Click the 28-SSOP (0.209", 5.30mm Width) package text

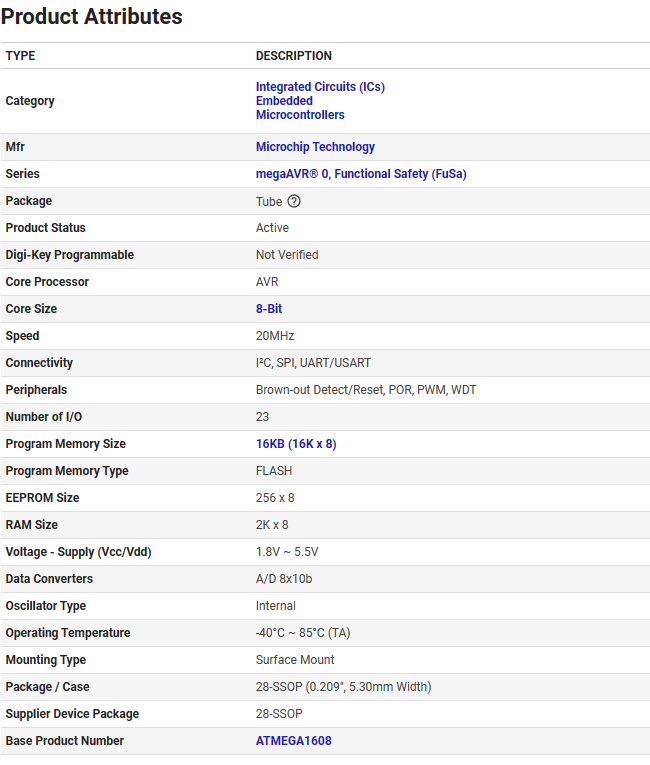click(x=343, y=687)
